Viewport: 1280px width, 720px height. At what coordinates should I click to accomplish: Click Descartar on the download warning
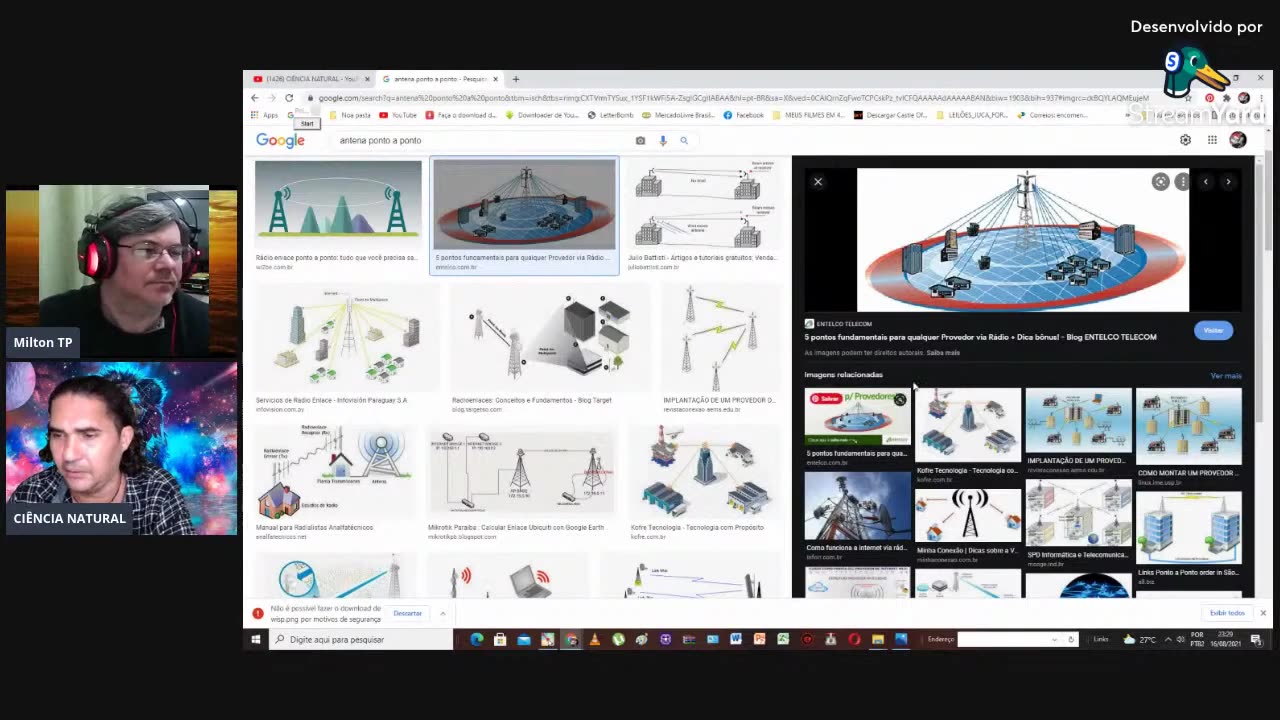pyautogui.click(x=407, y=613)
